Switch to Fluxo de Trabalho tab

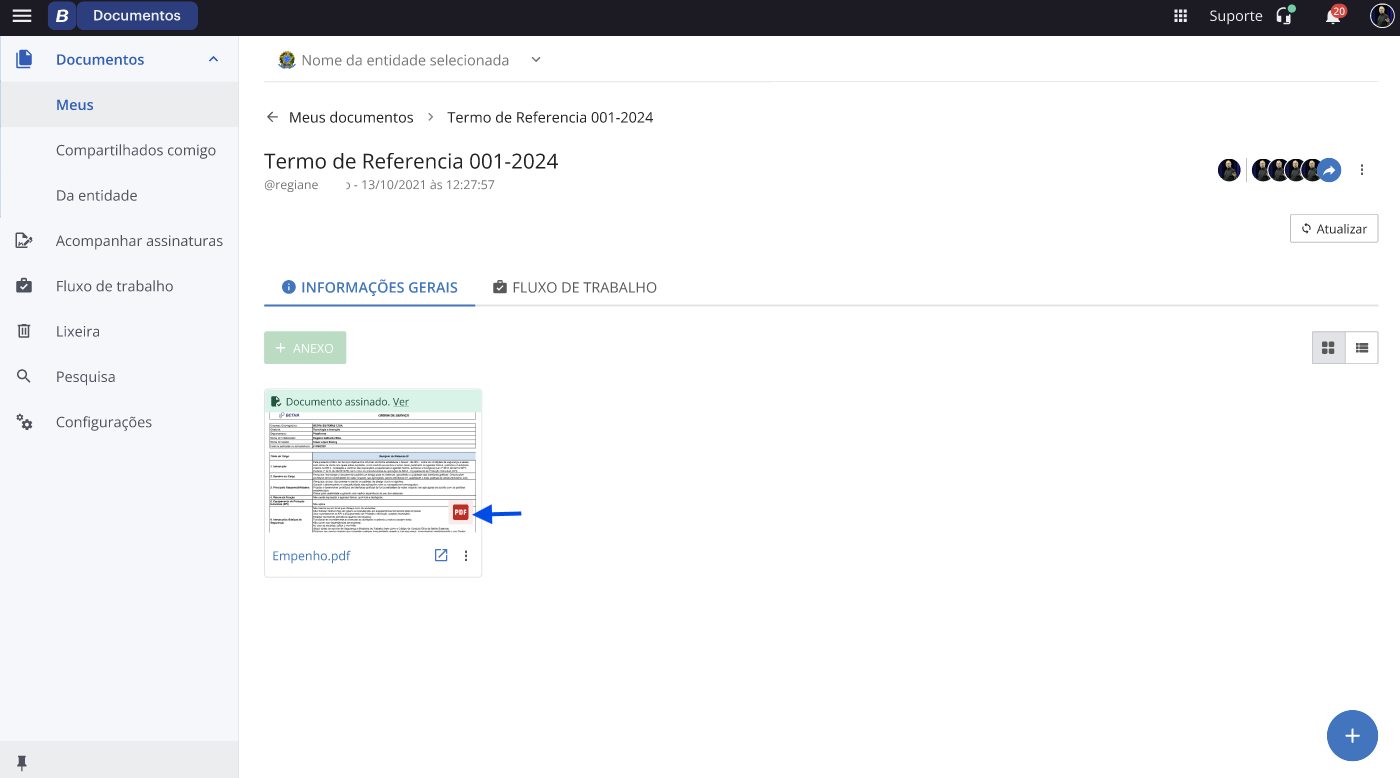[x=575, y=287]
